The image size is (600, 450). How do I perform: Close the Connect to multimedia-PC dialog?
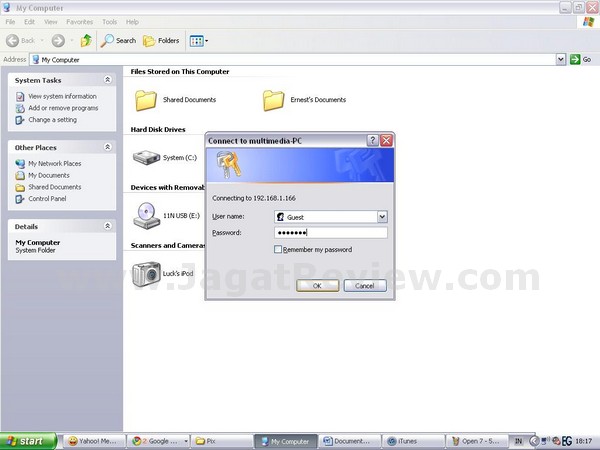tap(386, 140)
